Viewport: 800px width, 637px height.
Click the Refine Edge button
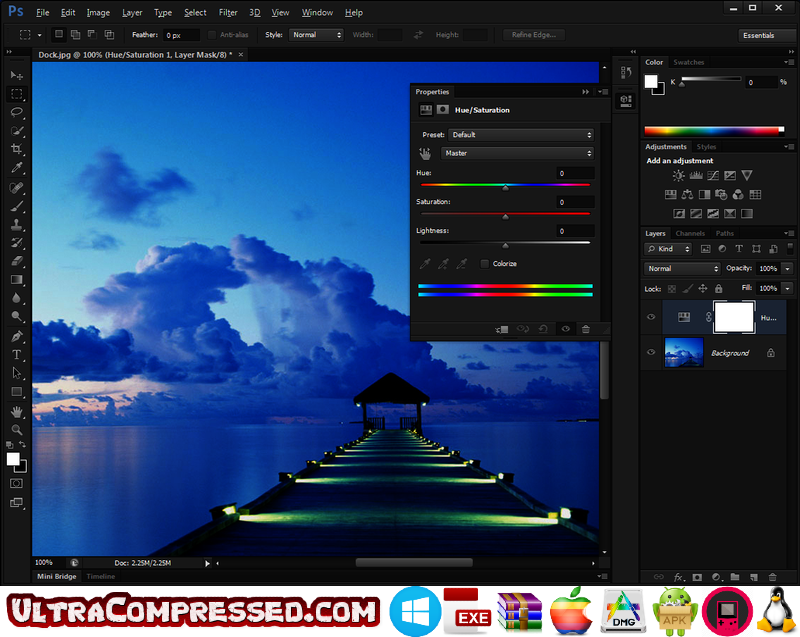[x=532, y=34]
